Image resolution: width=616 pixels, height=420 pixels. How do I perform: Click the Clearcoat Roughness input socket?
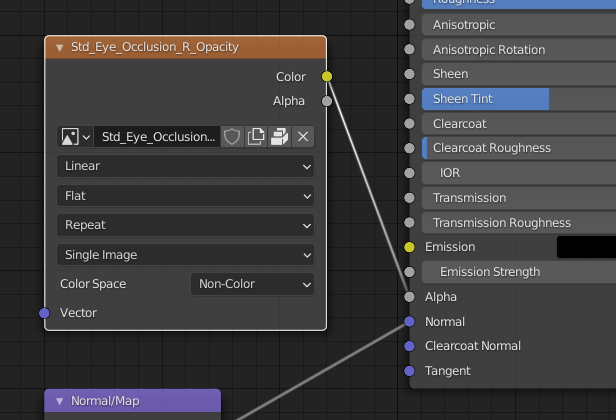point(409,148)
